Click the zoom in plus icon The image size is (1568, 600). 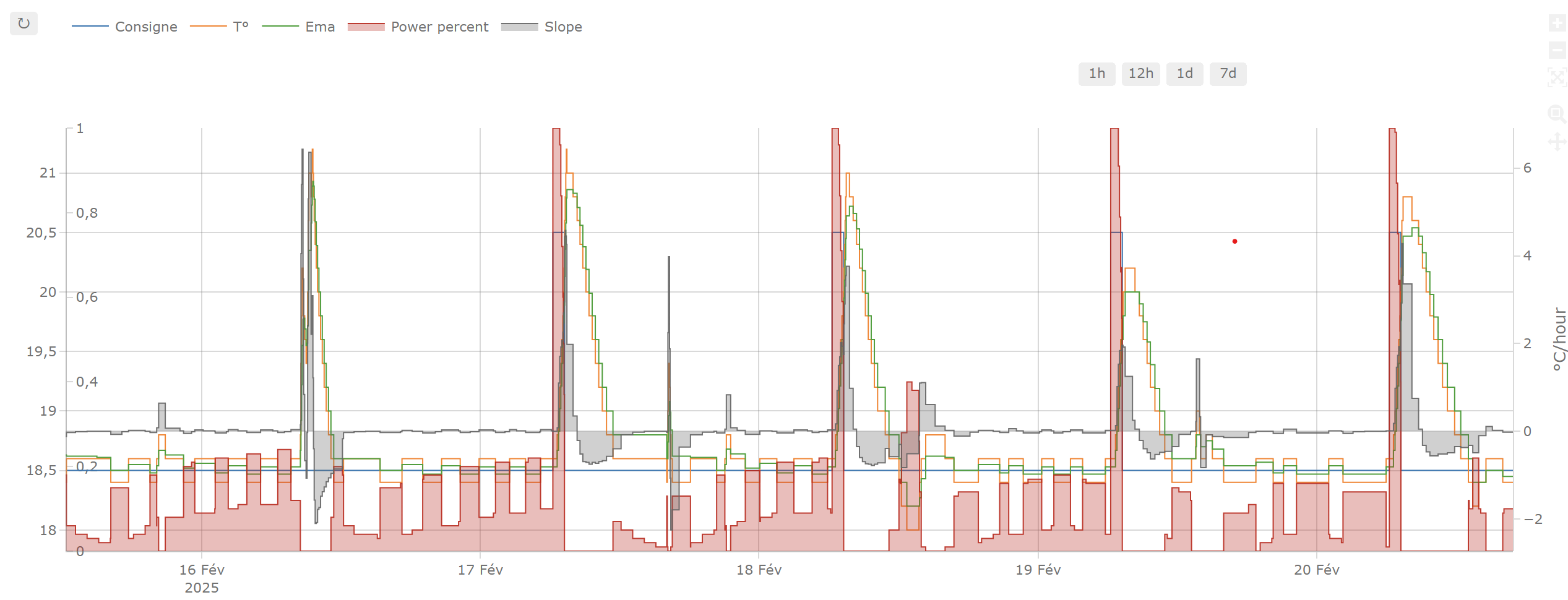tap(1557, 24)
